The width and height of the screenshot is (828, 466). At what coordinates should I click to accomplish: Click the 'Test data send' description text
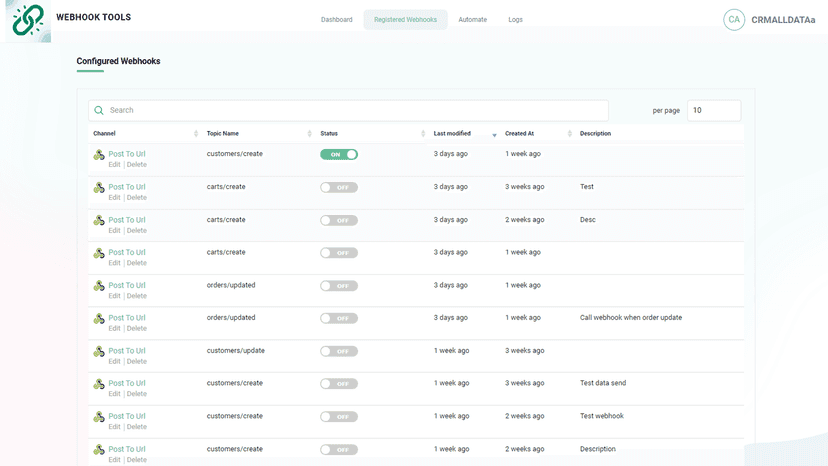click(x=603, y=383)
